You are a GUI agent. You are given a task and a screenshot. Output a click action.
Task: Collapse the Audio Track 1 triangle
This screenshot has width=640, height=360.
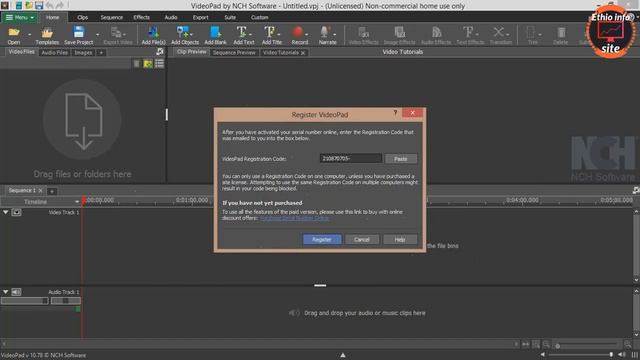point(6,292)
